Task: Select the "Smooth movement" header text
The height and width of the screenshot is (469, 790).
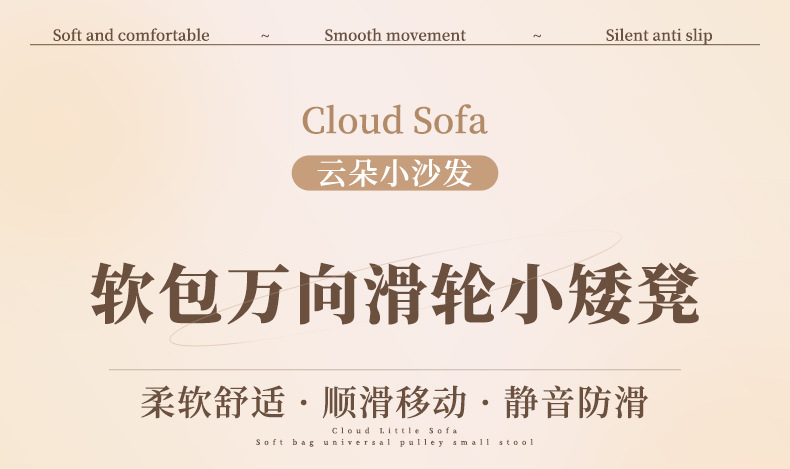Action: [x=395, y=36]
